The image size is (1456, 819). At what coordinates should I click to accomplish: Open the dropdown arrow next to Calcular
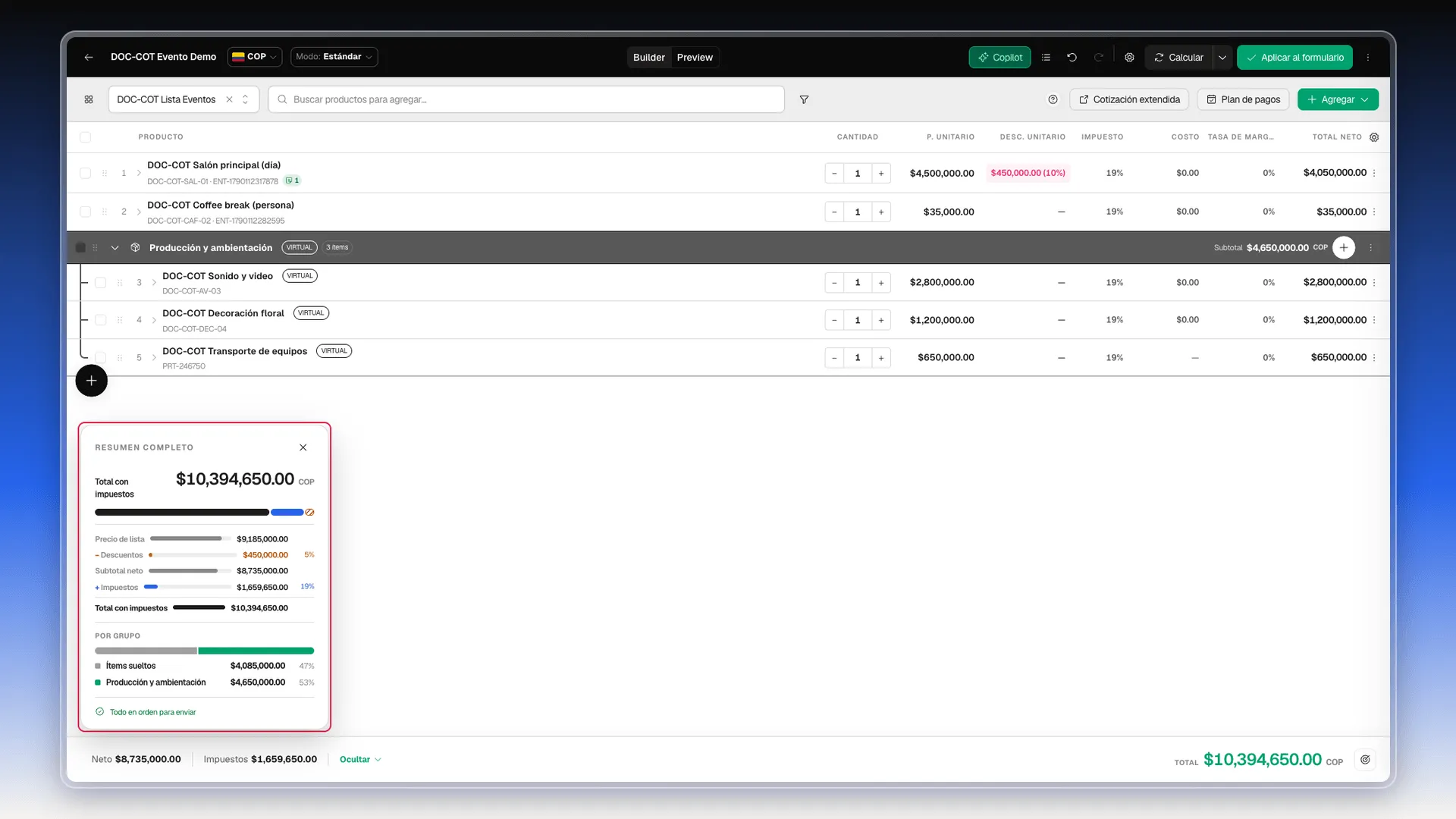click(x=1222, y=57)
